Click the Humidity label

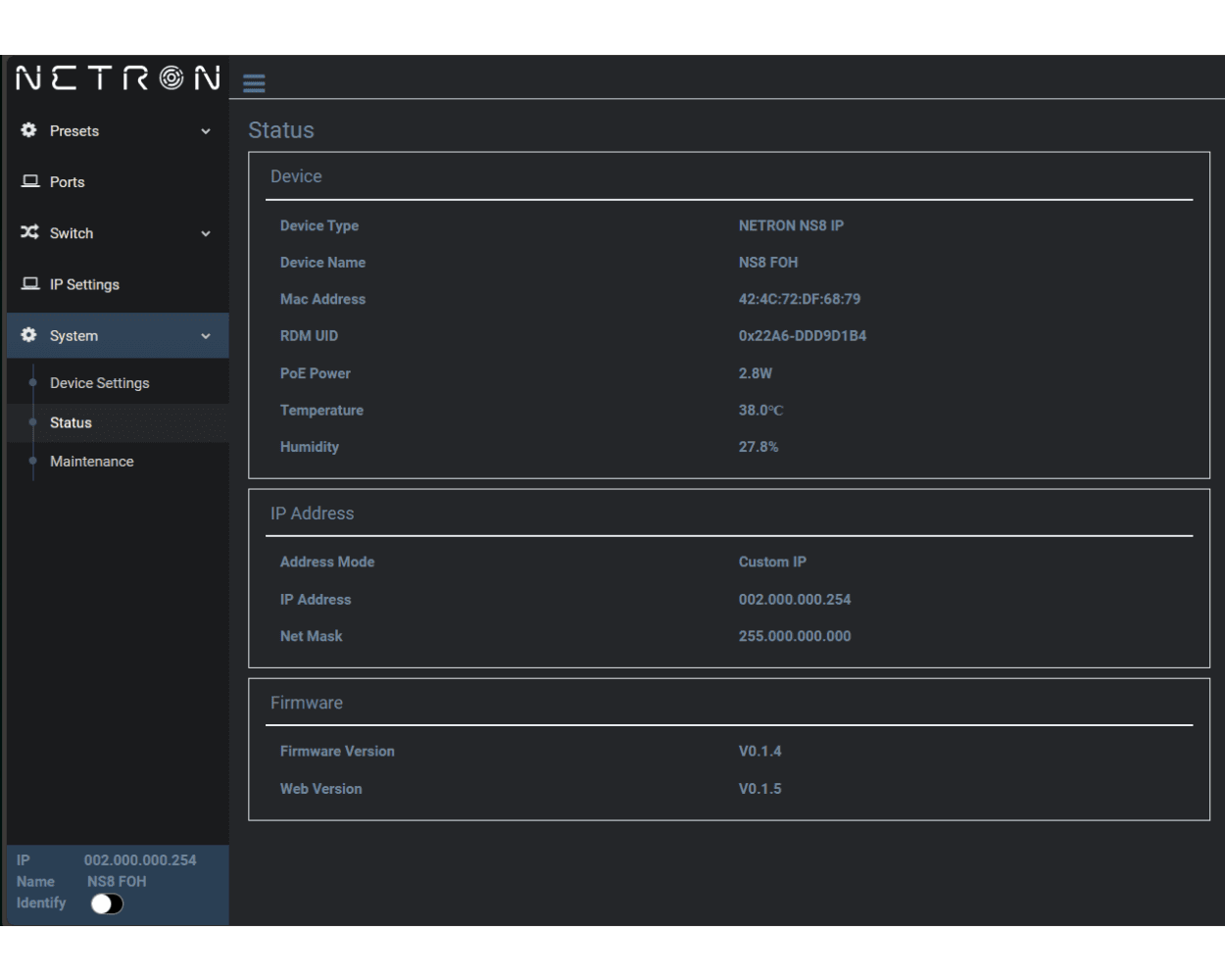click(x=310, y=447)
